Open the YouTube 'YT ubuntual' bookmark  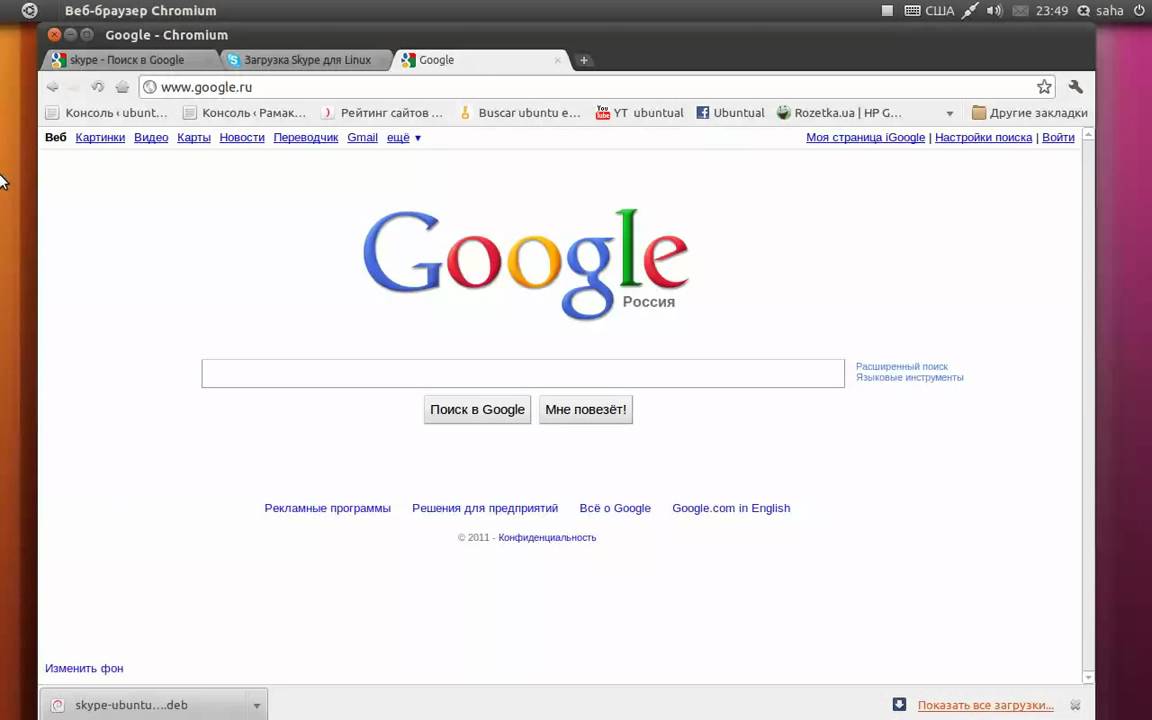[x=639, y=112]
